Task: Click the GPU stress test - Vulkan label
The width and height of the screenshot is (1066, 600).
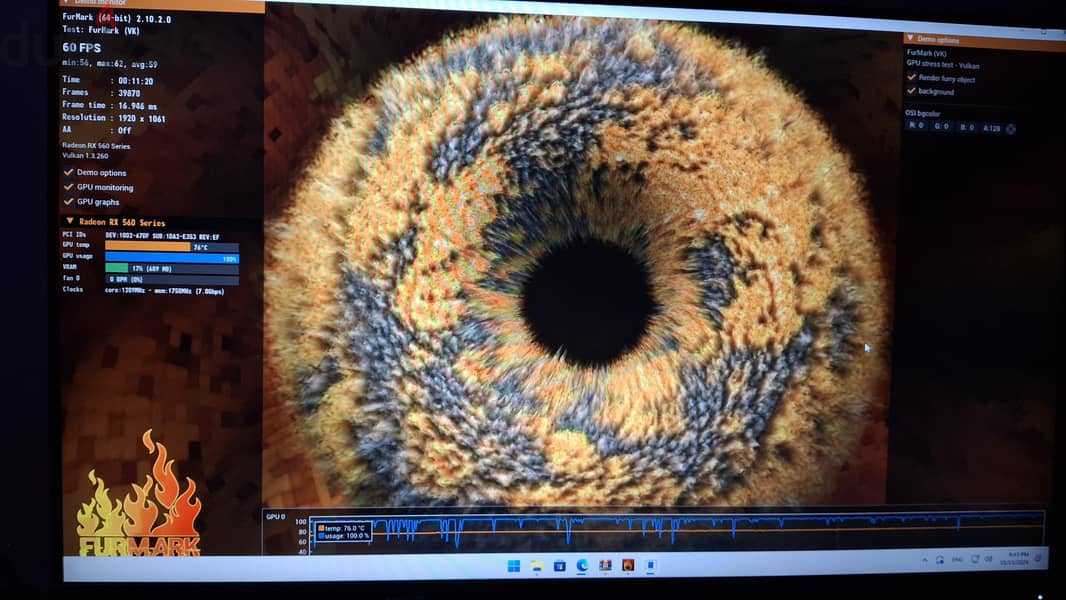Action: 943,65
